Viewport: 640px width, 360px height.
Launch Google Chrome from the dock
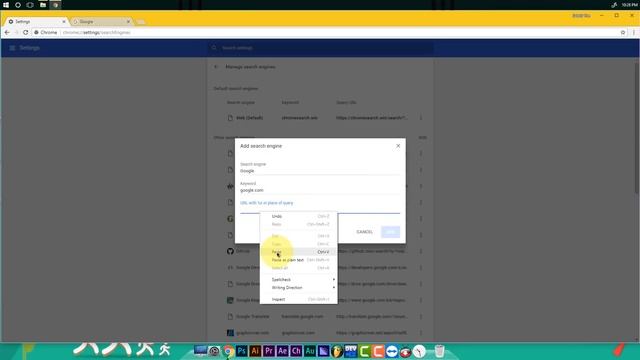228,351
